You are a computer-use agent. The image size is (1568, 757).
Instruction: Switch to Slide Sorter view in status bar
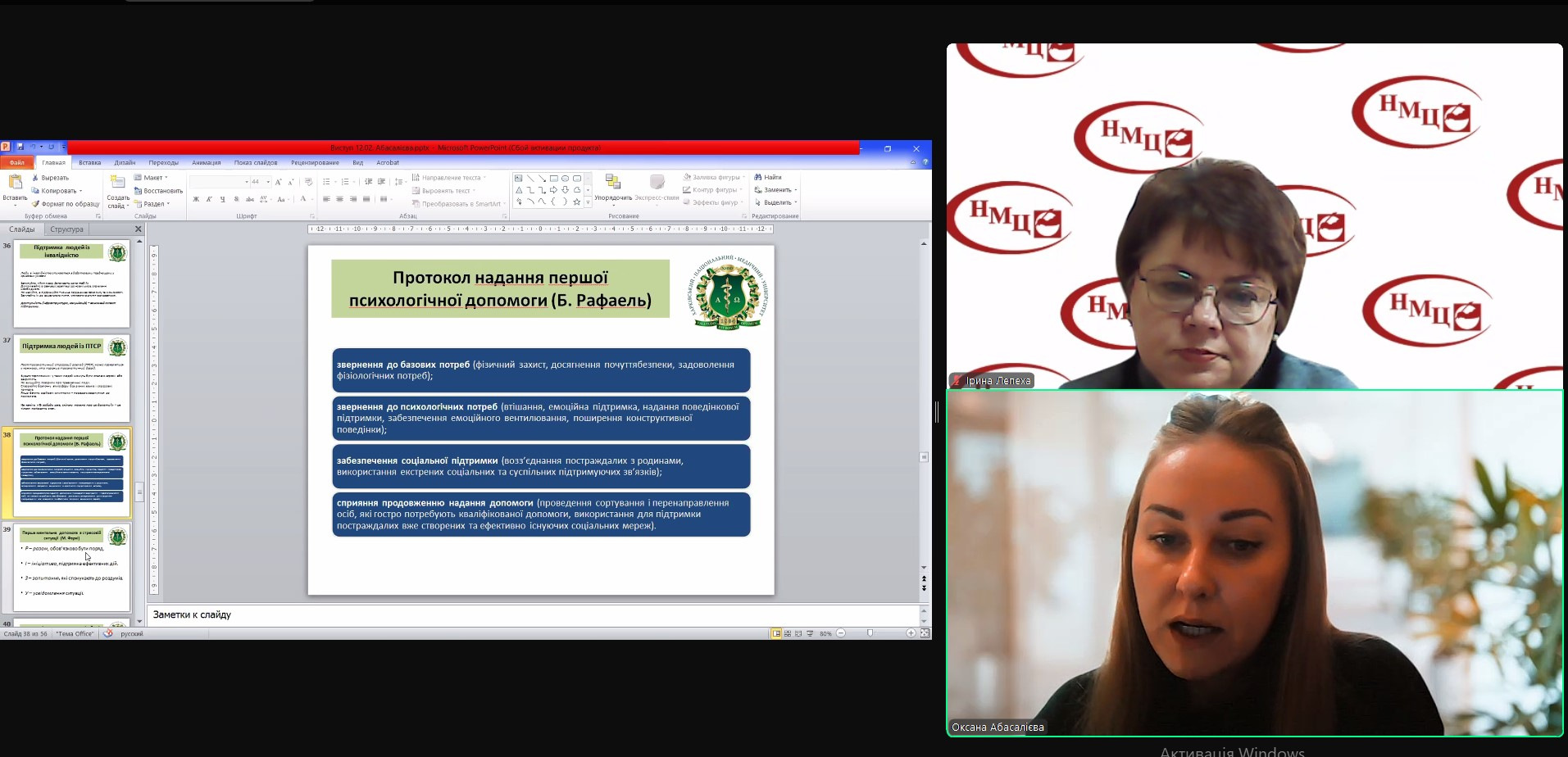(788, 633)
